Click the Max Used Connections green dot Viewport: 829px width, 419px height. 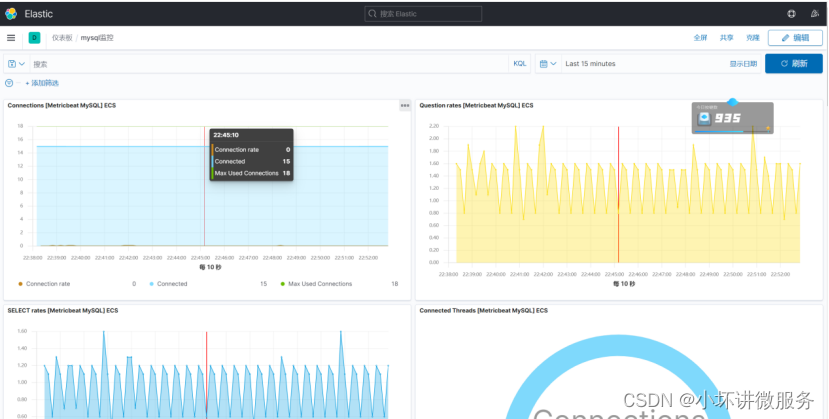click(282, 284)
